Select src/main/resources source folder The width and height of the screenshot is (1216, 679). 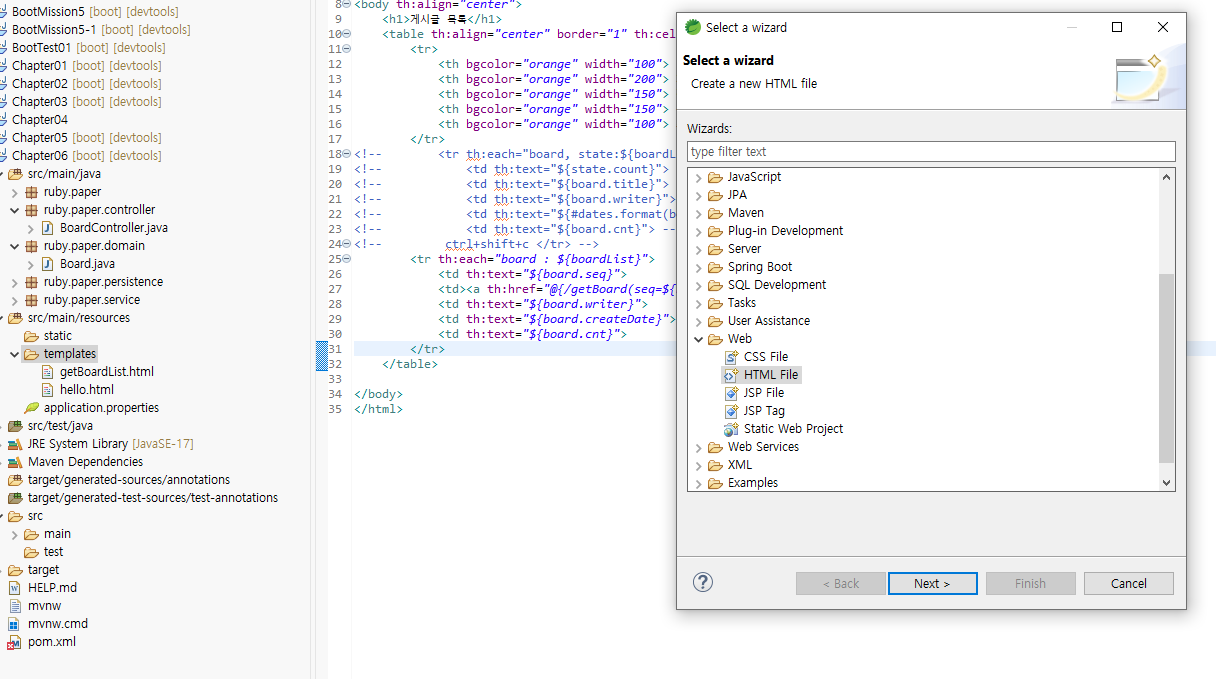pyautogui.click(x=79, y=318)
